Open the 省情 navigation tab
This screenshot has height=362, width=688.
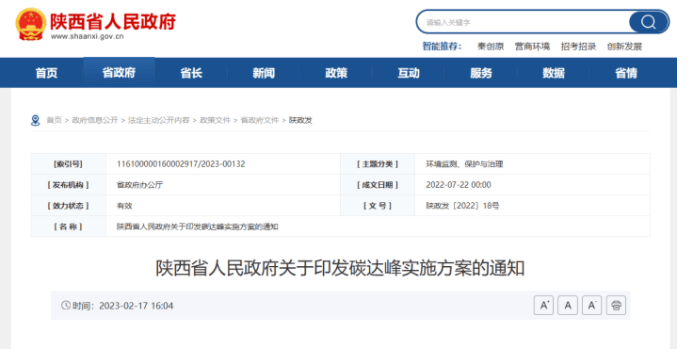pyautogui.click(x=626, y=73)
